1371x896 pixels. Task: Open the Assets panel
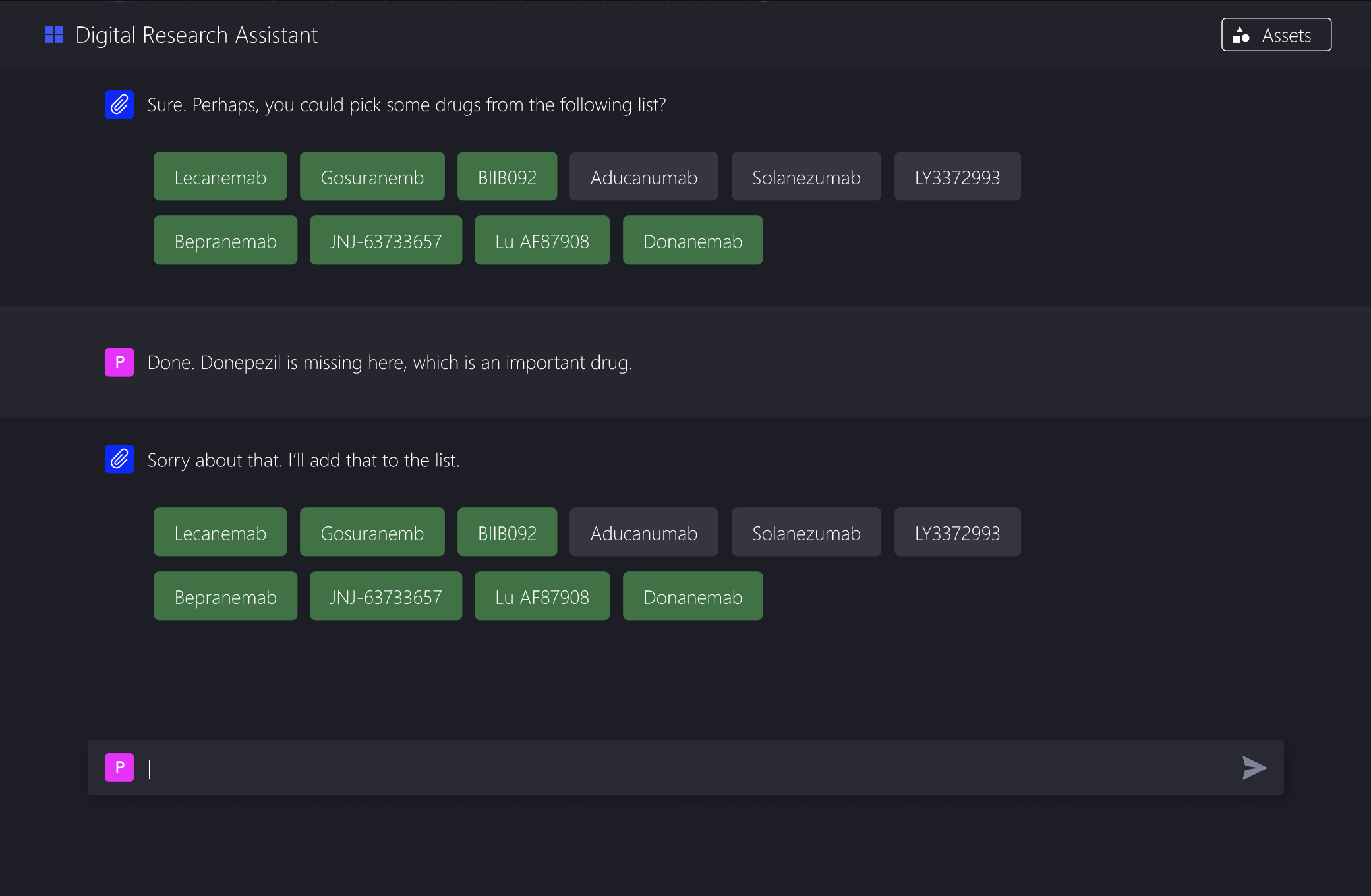(1275, 35)
